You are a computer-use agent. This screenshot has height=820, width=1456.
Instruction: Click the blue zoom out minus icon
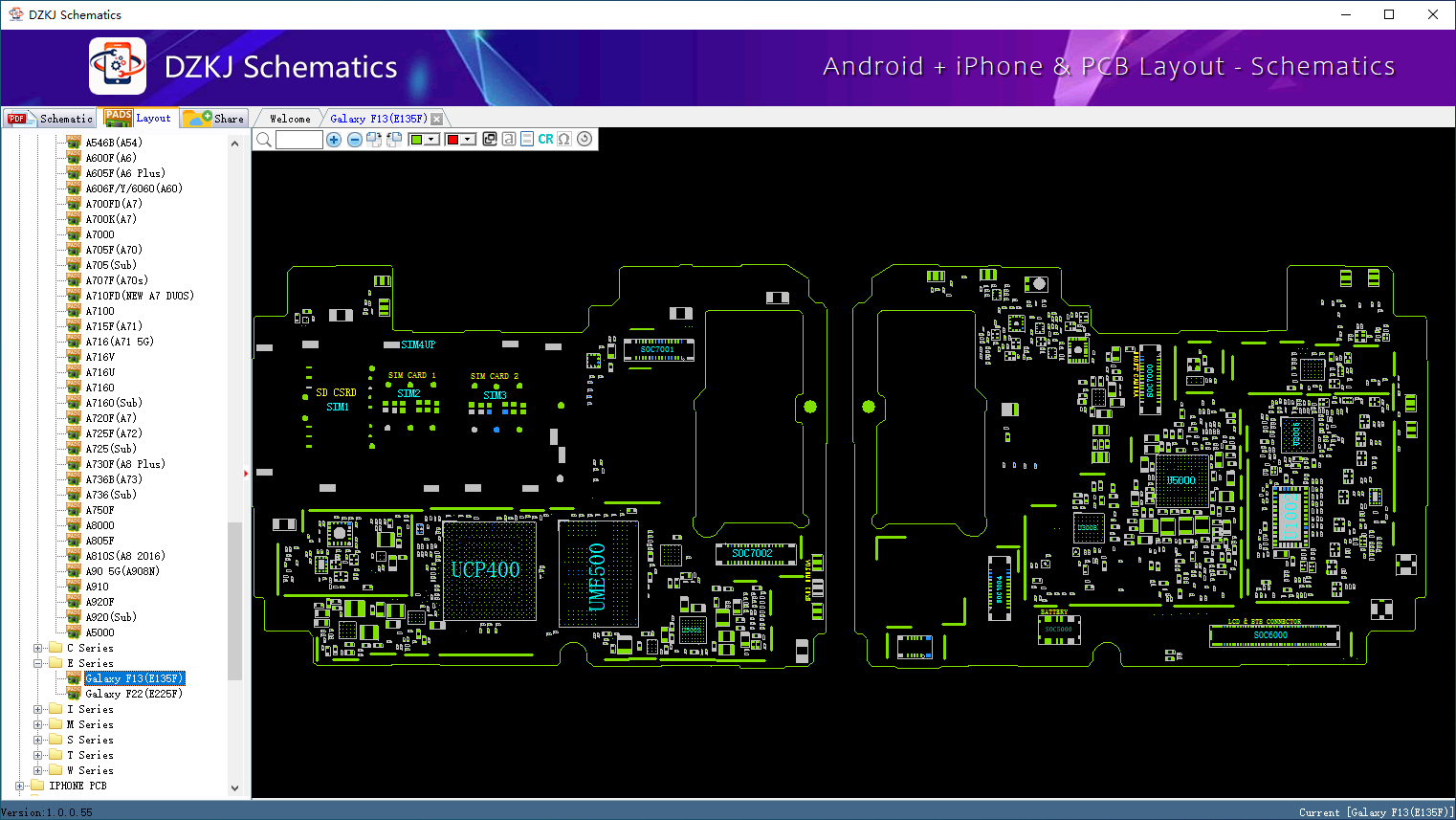pyautogui.click(x=354, y=140)
